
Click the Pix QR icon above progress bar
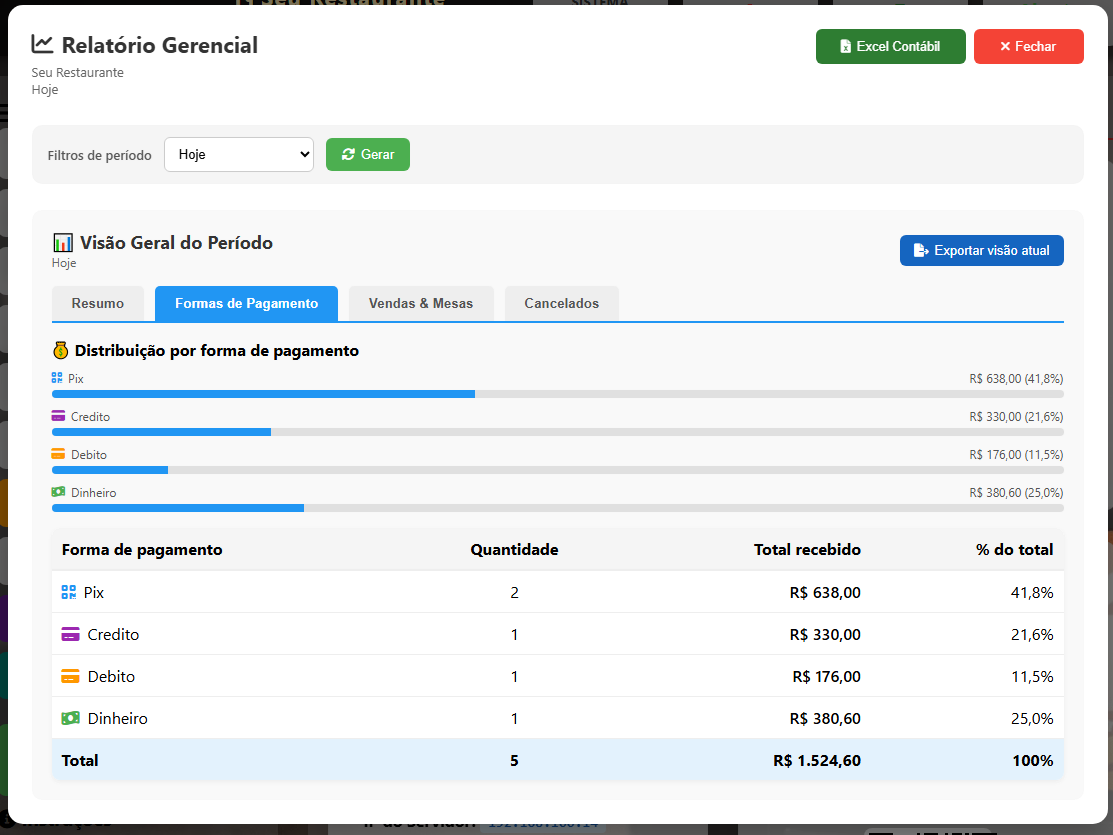(57, 378)
